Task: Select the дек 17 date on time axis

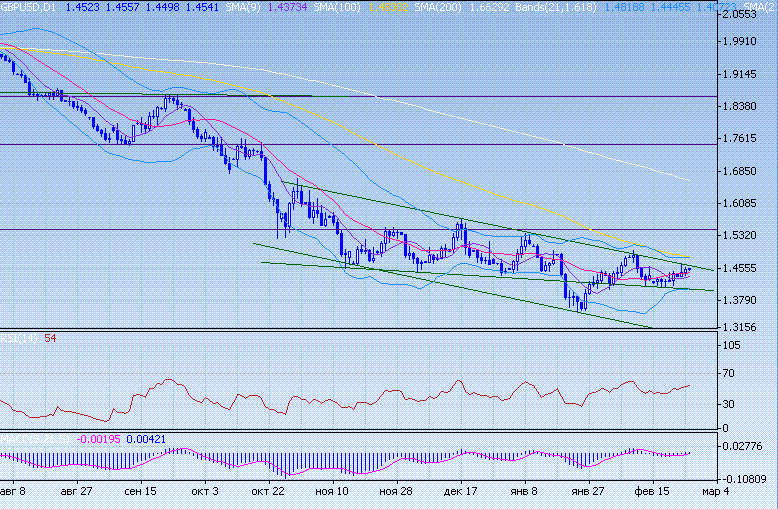Action: click(x=460, y=492)
